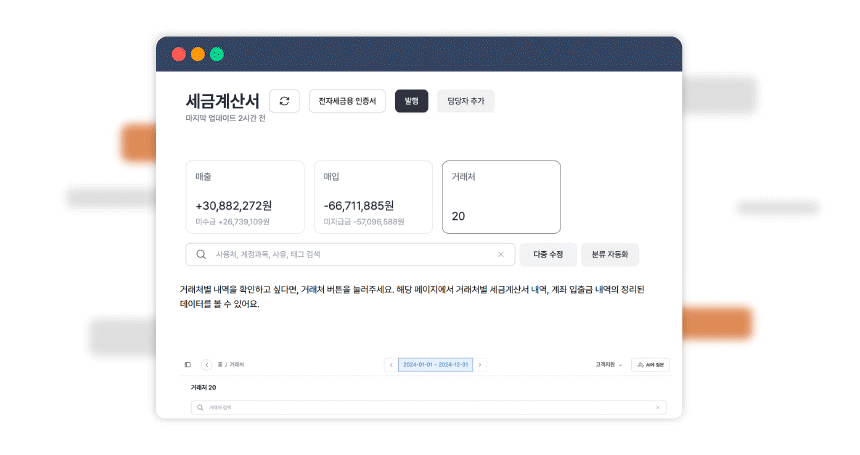This screenshot has height=455, width=860.
Task: Select the 매출 summary card
Action: 245,197
